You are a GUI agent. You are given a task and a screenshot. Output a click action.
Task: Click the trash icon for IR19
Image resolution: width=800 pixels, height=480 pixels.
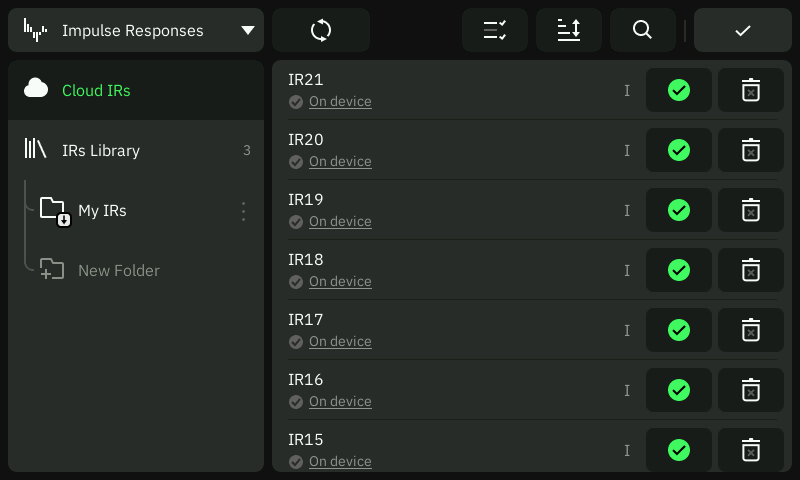point(750,211)
